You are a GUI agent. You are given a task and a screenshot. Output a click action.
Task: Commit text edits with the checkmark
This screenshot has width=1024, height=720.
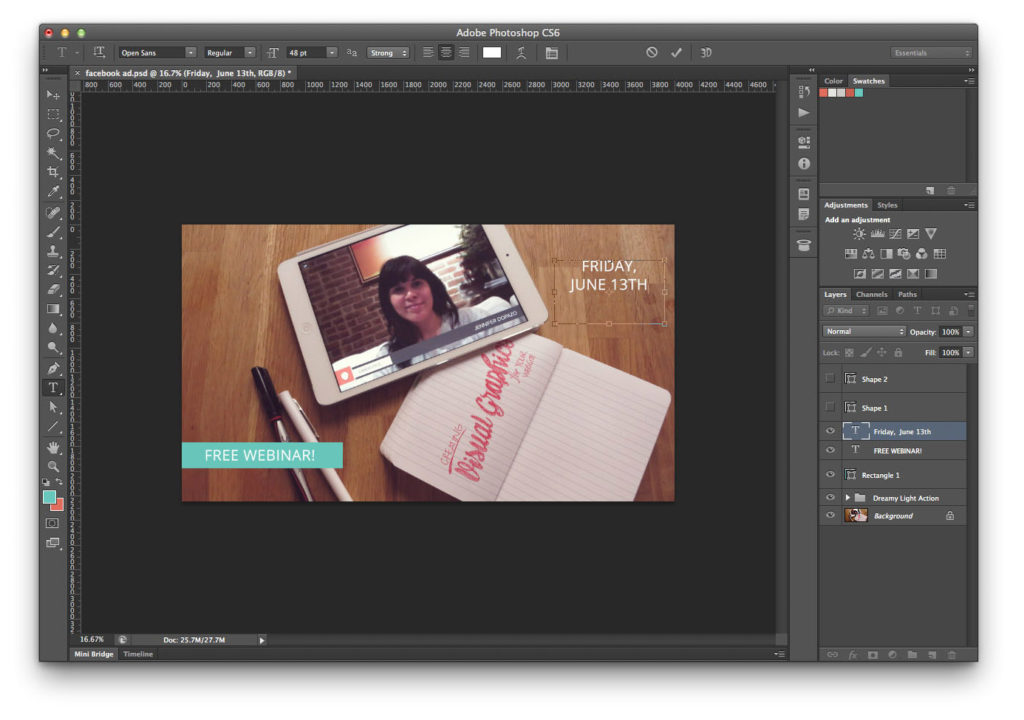(676, 53)
